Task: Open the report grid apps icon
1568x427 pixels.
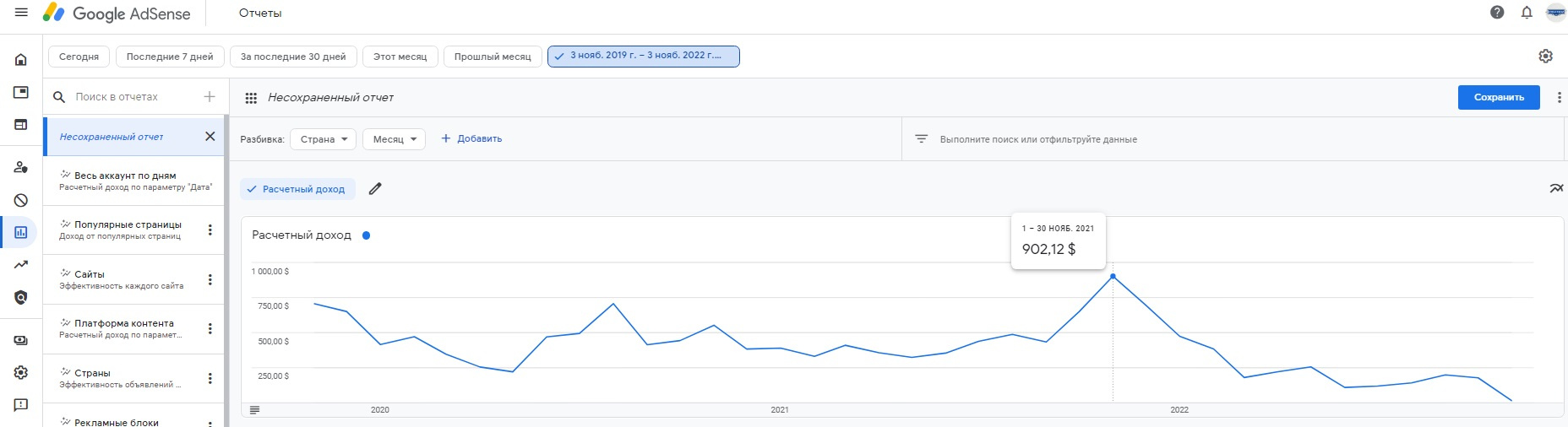Action: 251,98
